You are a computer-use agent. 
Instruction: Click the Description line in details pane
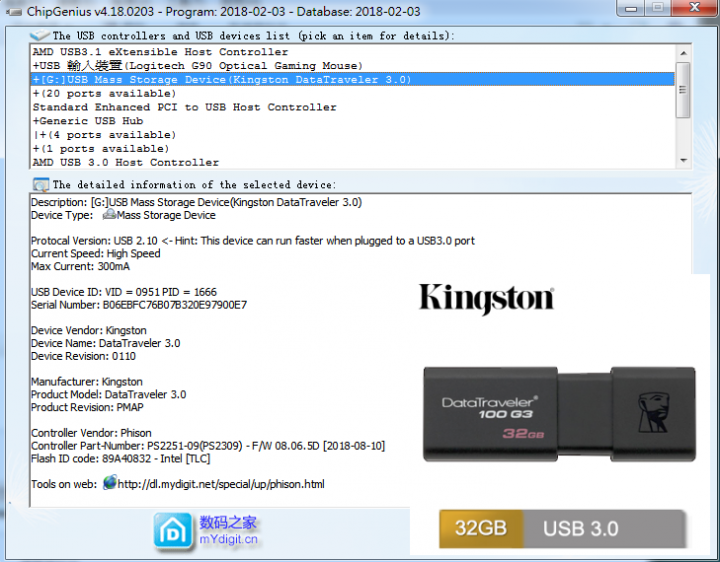(x=197, y=202)
